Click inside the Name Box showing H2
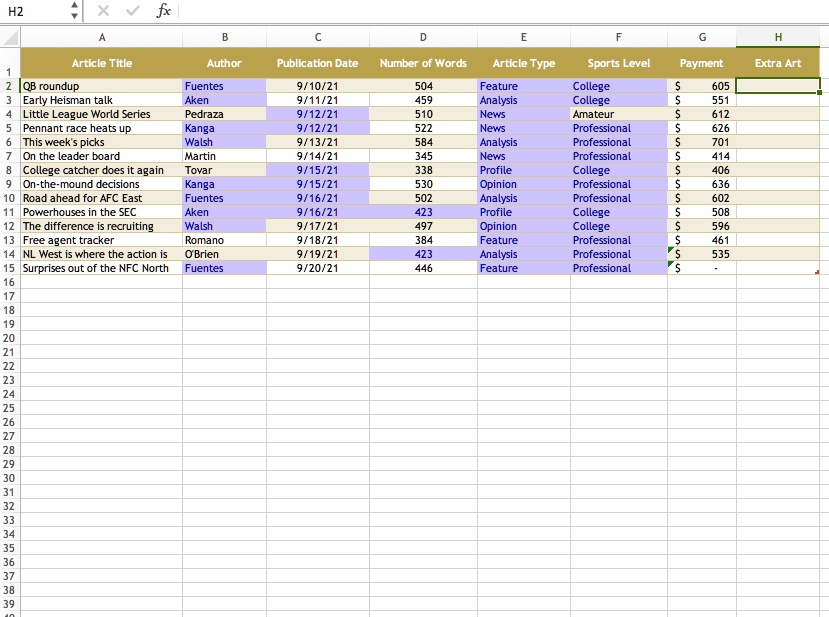This screenshot has width=829, height=617. (x=30, y=12)
